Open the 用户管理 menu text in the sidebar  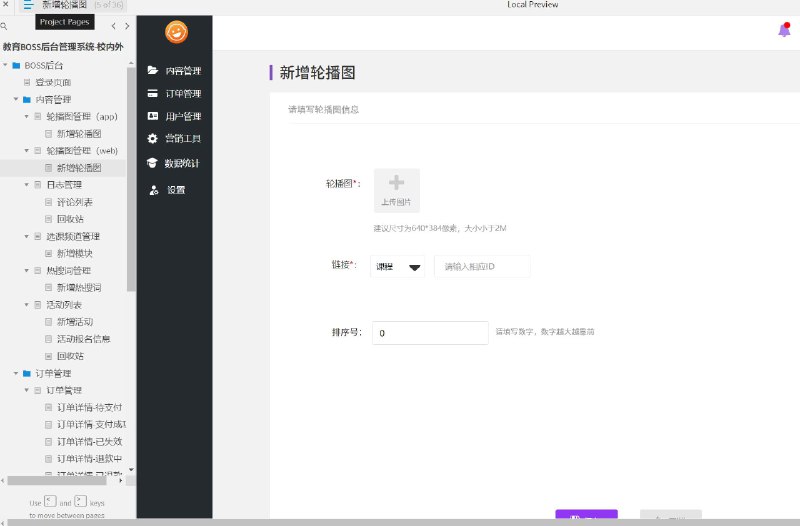[x=183, y=116]
